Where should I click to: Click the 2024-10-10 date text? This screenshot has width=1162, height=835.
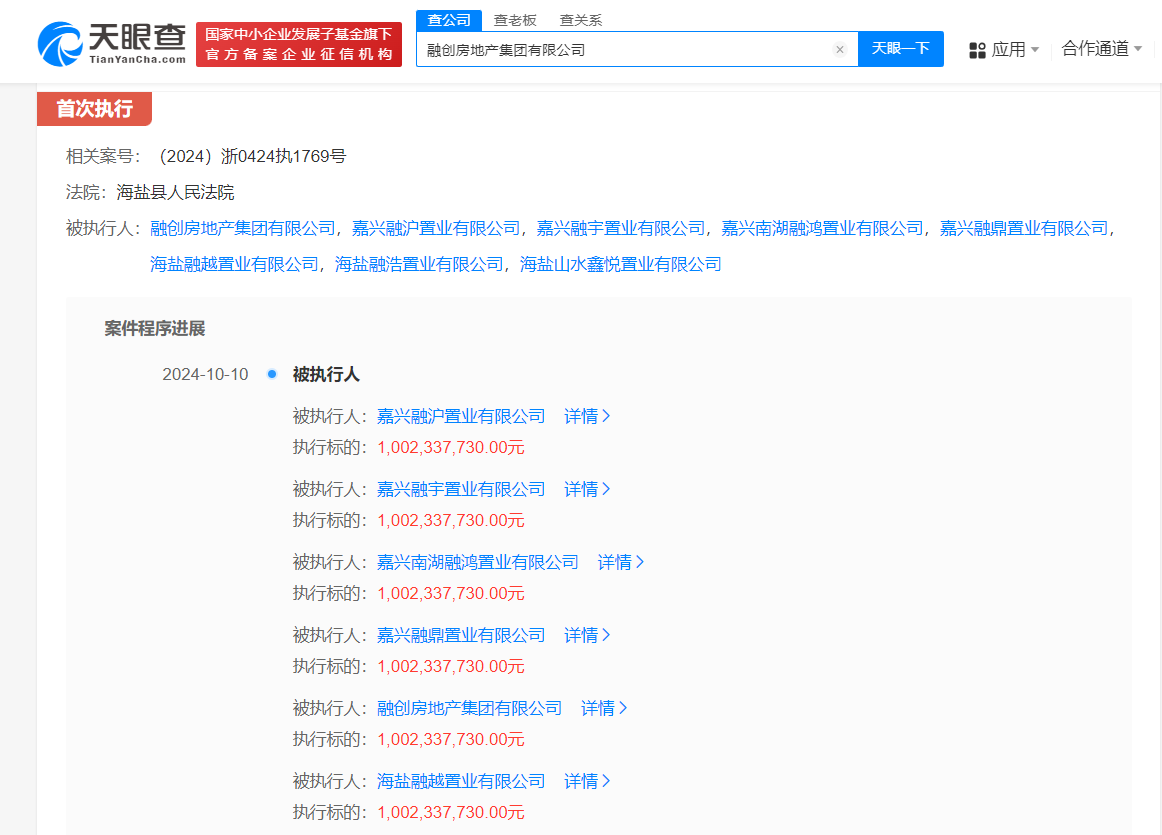[205, 374]
